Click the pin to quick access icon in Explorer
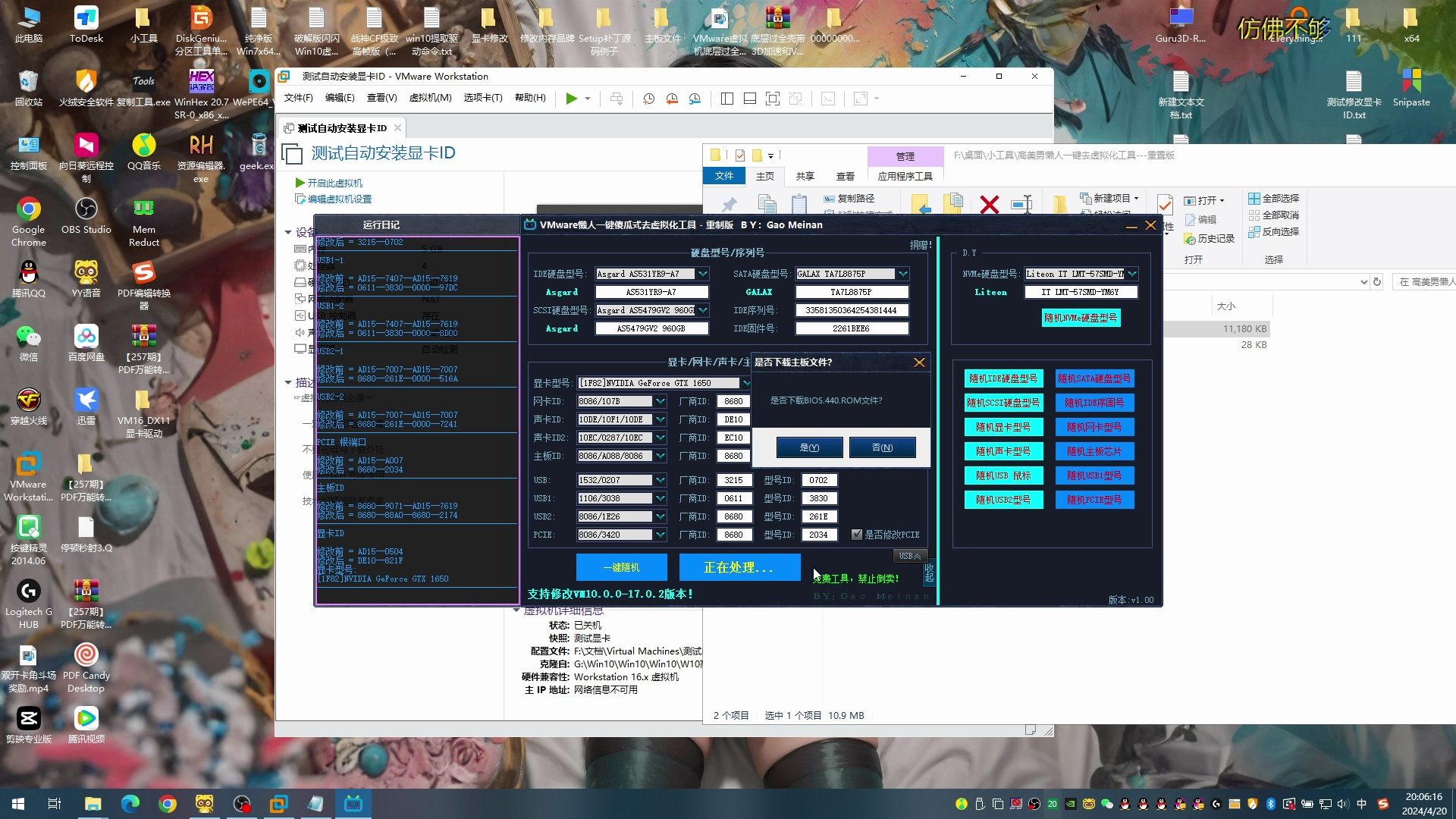Screen dimensions: 1456x819 pyautogui.click(x=729, y=204)
